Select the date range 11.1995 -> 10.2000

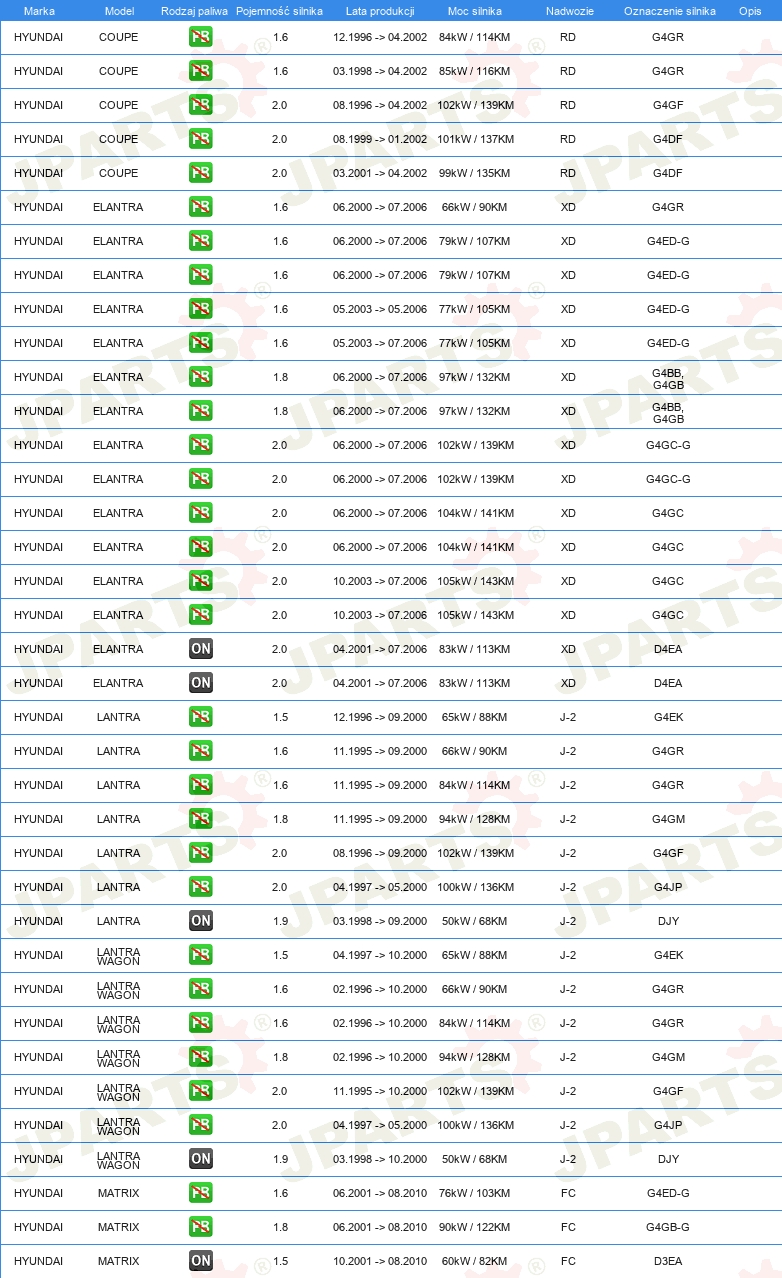(x=380, y=1091)
